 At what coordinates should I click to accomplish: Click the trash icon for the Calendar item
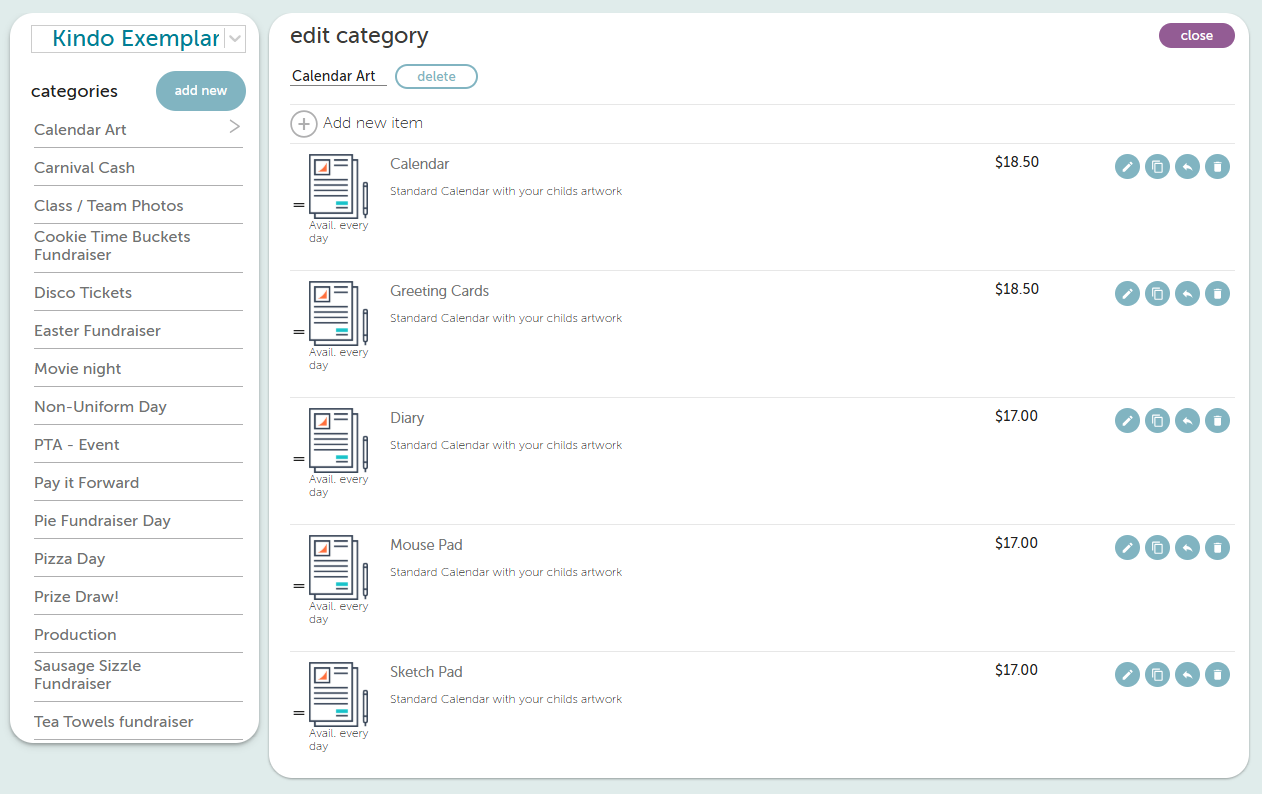1217,167
